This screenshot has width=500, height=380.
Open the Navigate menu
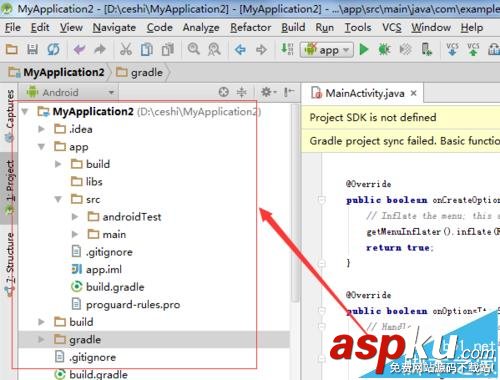tap(114, 28)
